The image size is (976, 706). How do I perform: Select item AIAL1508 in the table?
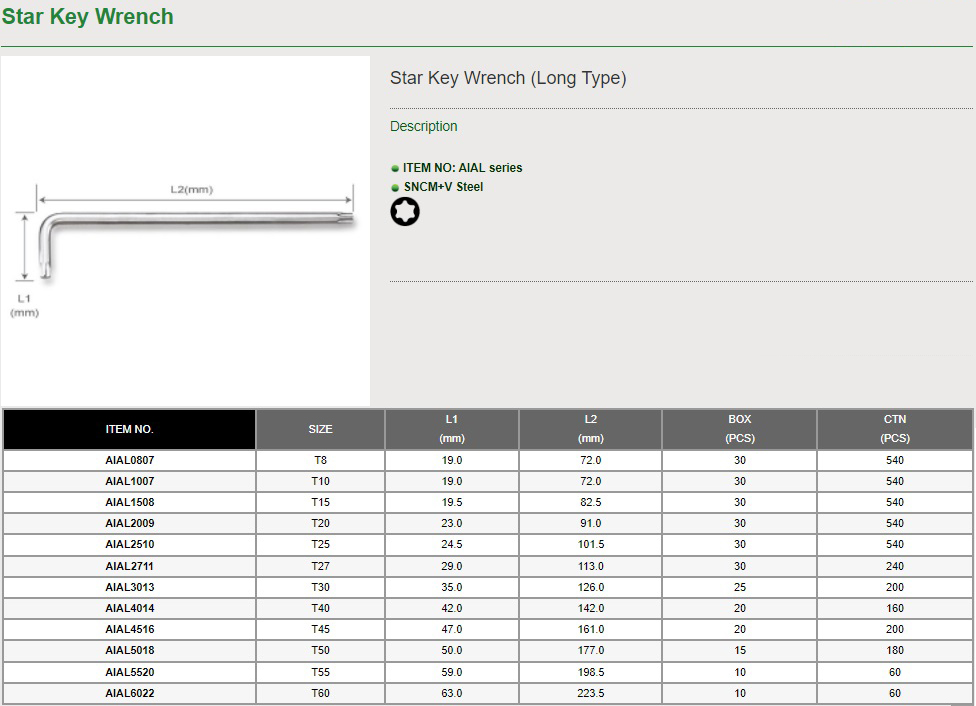point(130,502)
